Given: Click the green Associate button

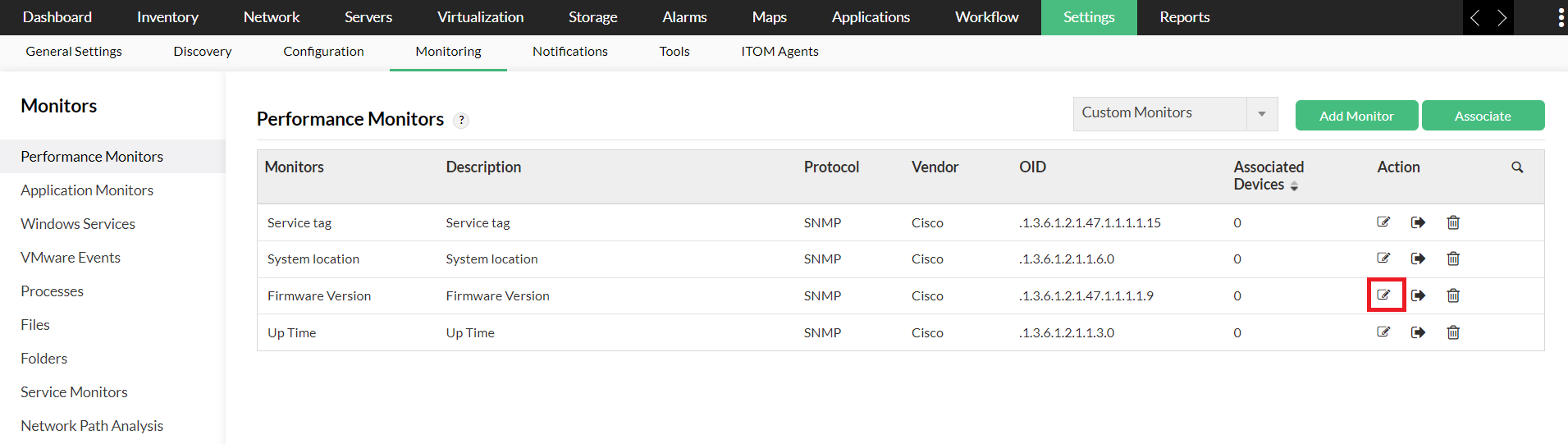Looking at the screenshot, I should click(1483, 116).
